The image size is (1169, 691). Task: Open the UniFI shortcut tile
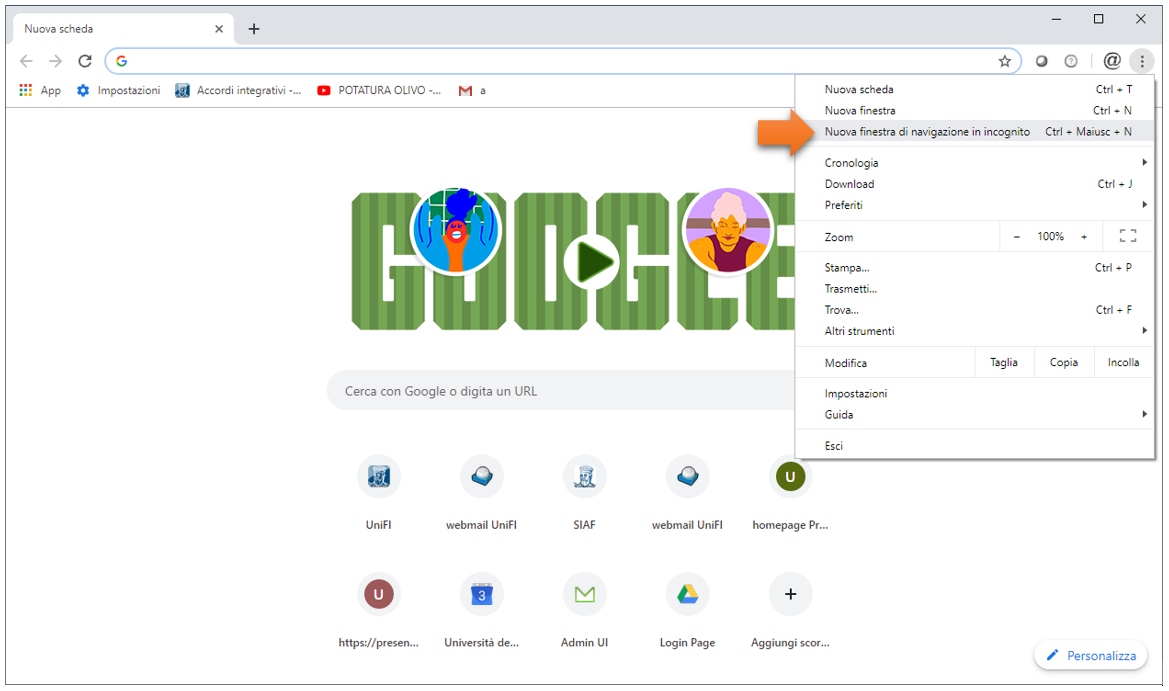tap(378, 492)
